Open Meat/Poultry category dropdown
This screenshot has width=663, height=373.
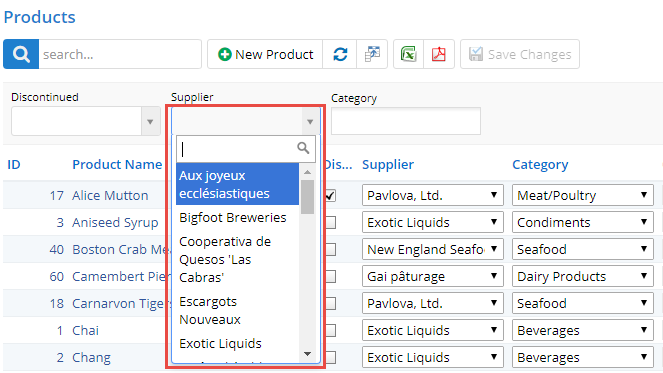pyautogui.click(x=583, y=195)
